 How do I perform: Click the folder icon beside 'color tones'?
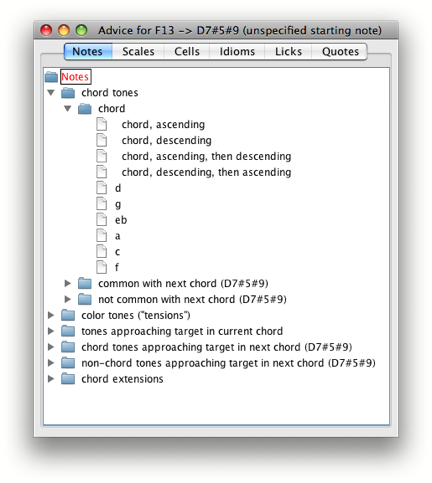(68, 315)
